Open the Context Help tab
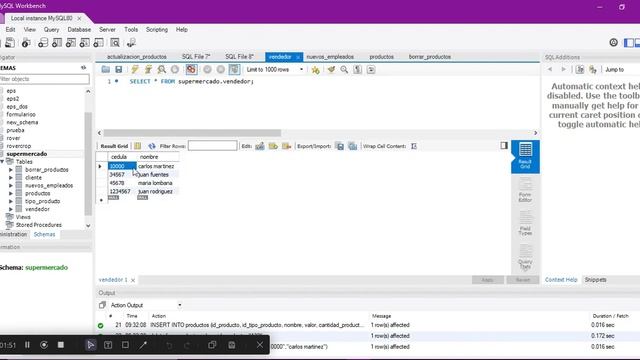 point(561,280)
